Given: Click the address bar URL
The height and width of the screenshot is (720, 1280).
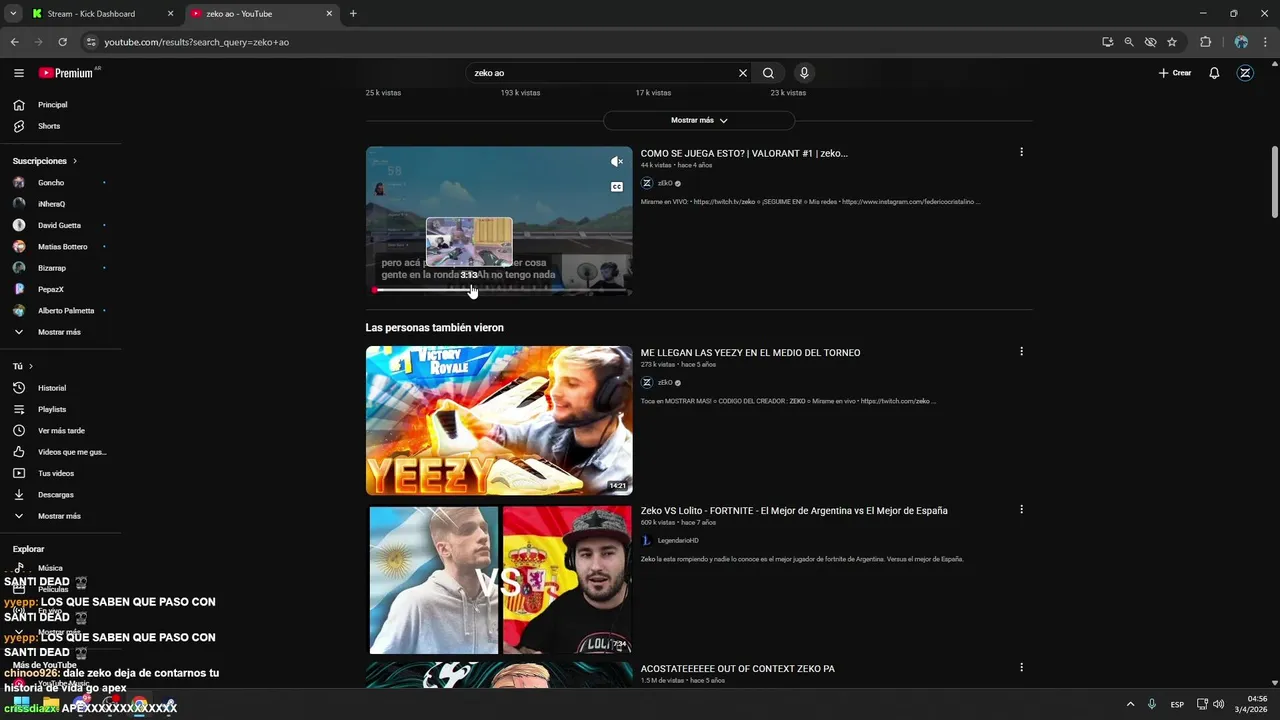Looking at the screenshot, I should (x=197, y=42).
